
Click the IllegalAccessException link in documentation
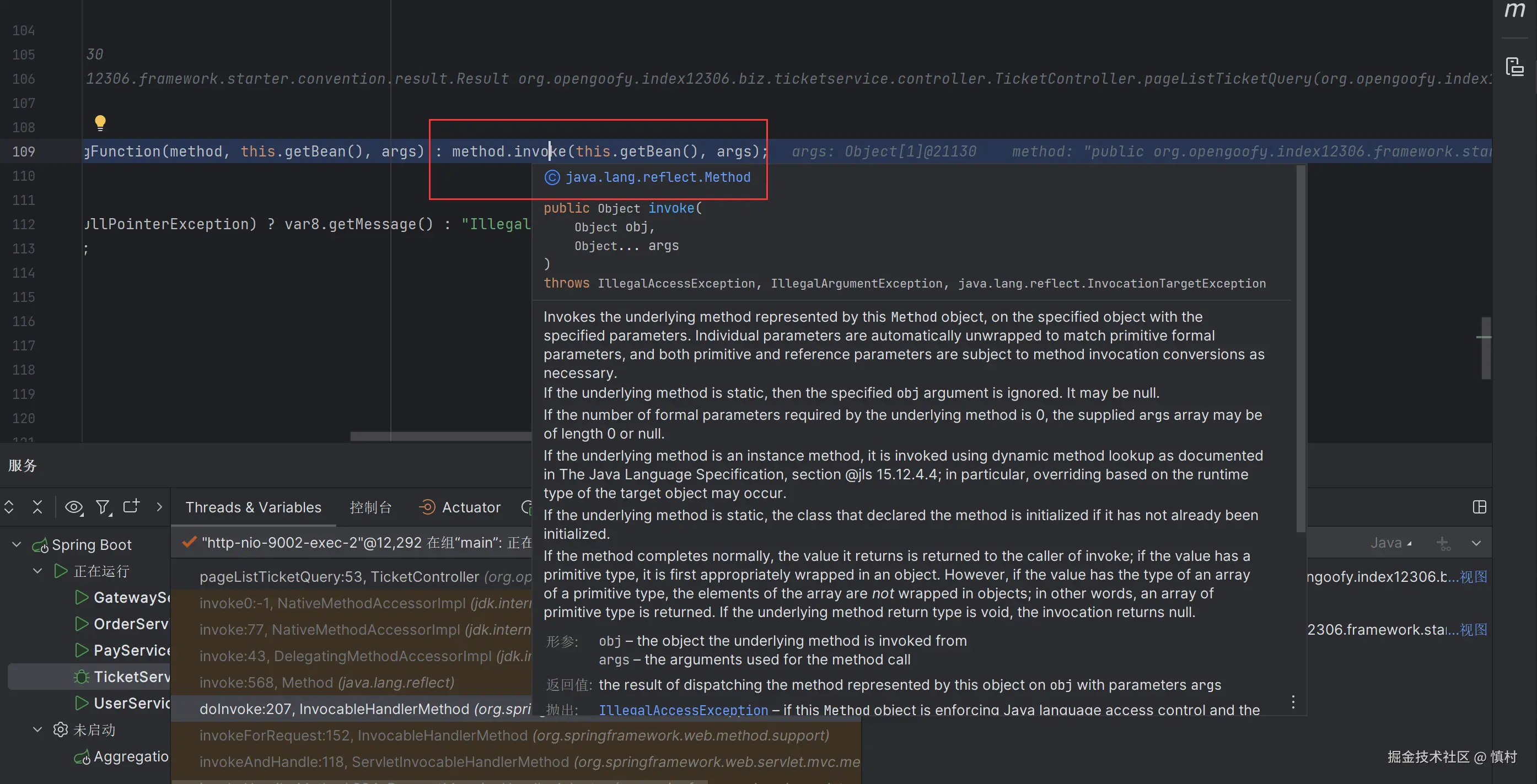click(682, 710)
